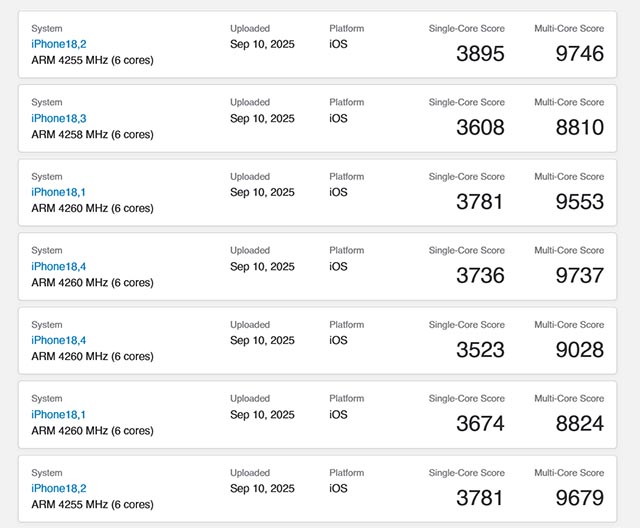This screenshot has width=640, height=528.
Task: Click the multi-core score 9553
Action: tap(580, 202)
